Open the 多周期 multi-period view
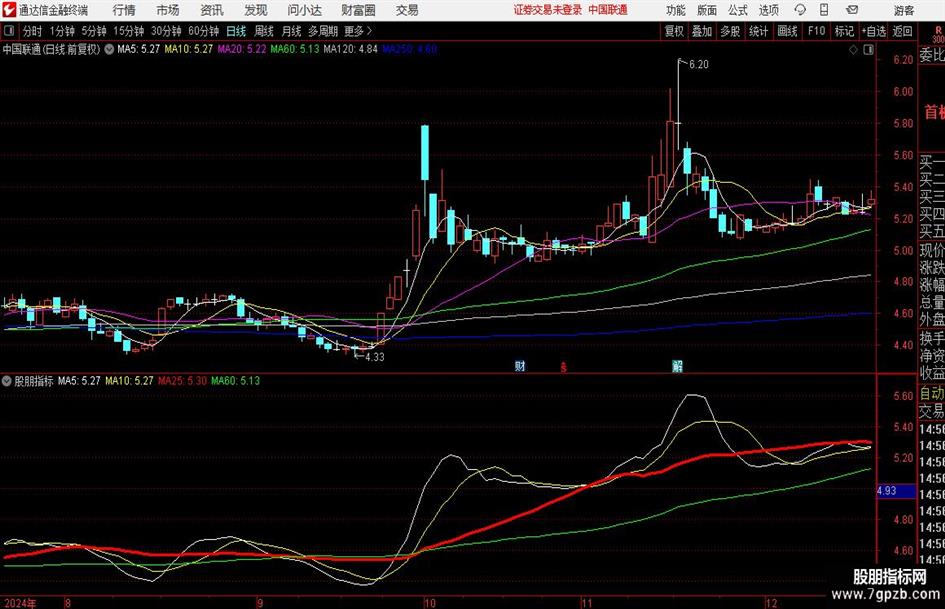 (323, 31)
